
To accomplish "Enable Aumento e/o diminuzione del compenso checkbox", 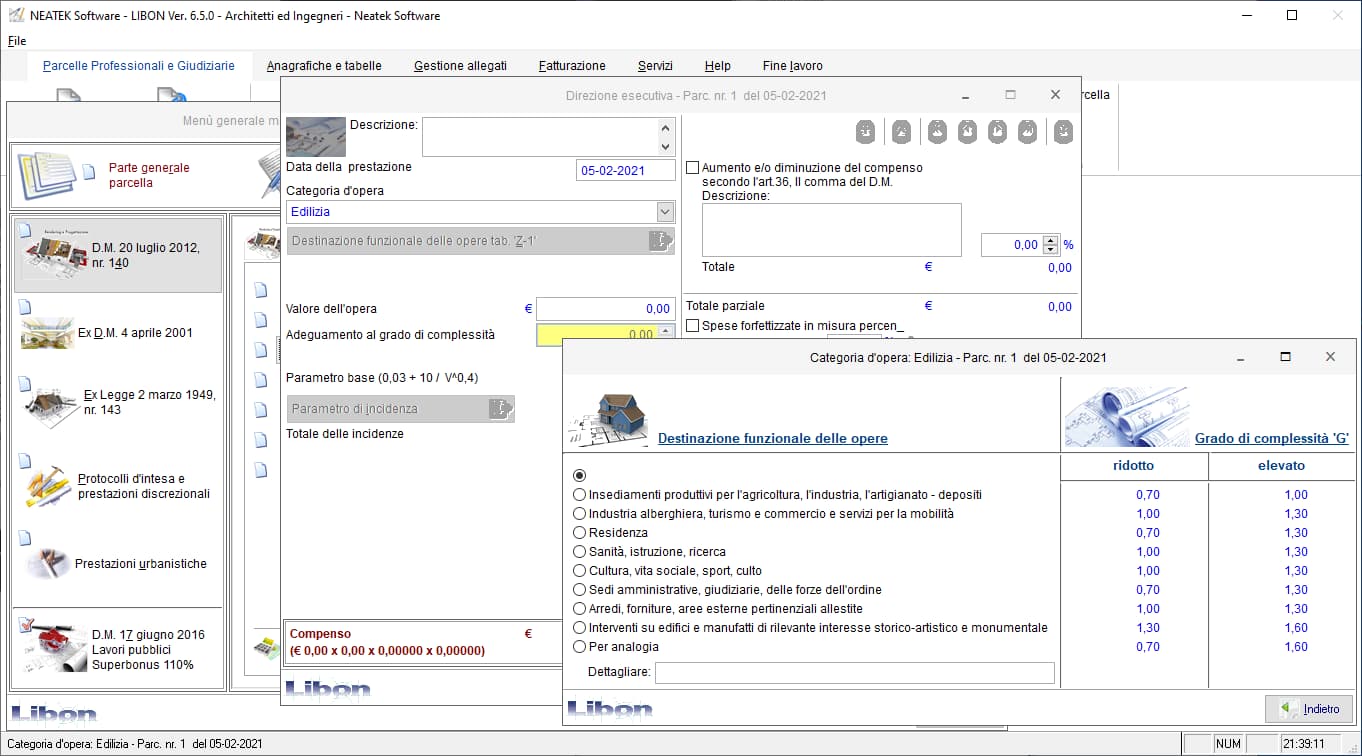I will point(693,168).
